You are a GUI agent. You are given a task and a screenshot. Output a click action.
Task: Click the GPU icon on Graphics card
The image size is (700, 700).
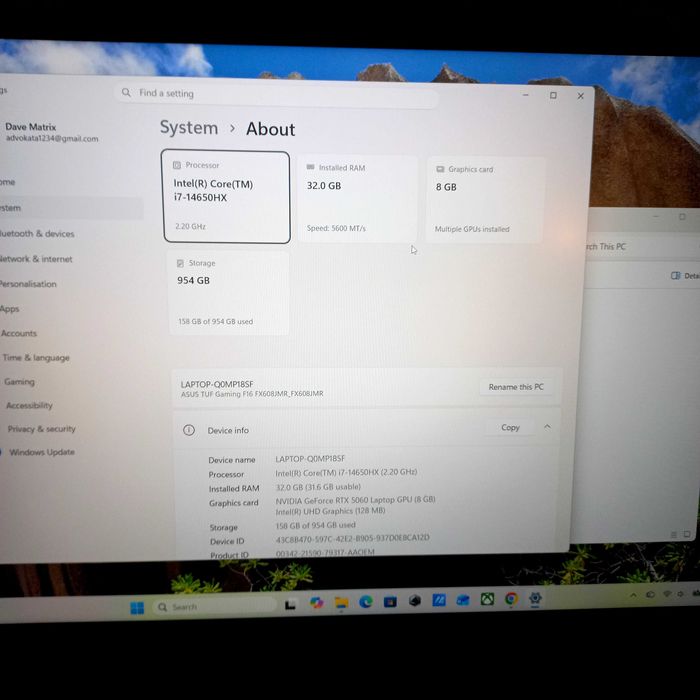point(440,169)
